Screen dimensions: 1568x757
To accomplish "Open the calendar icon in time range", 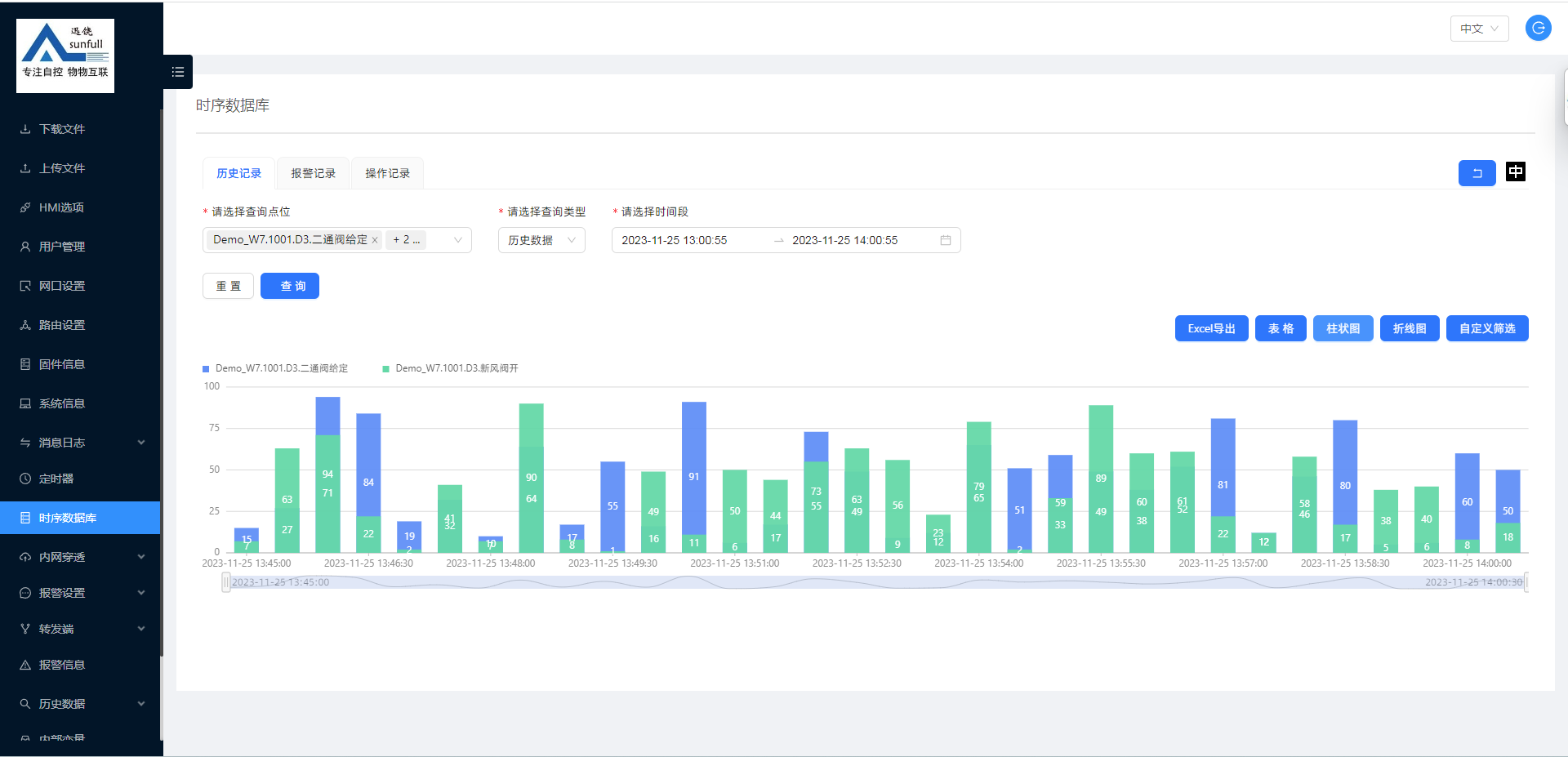I will coord(946,240).
